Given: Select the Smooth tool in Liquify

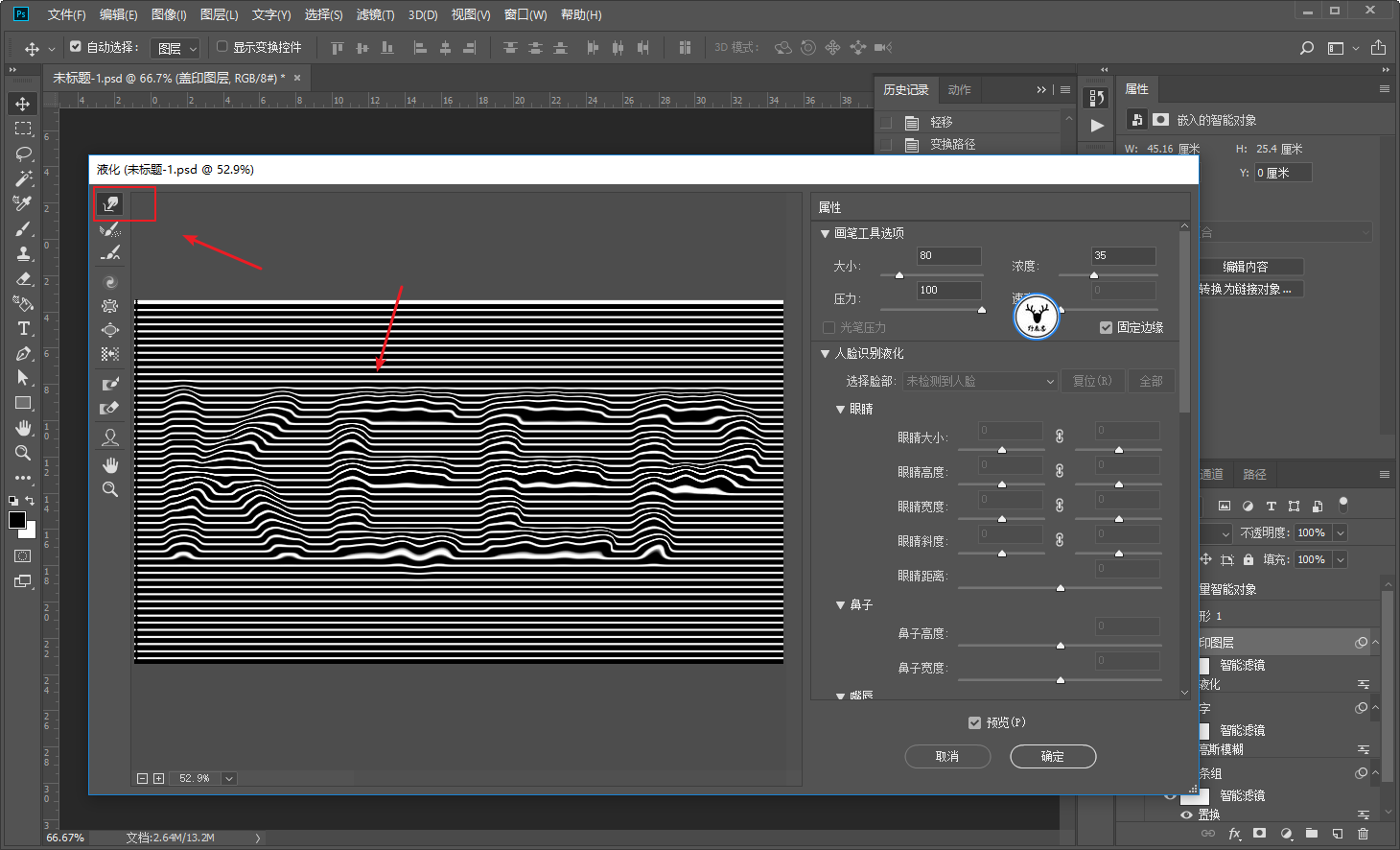Looking at the screenshot, I should pos(110,252).
